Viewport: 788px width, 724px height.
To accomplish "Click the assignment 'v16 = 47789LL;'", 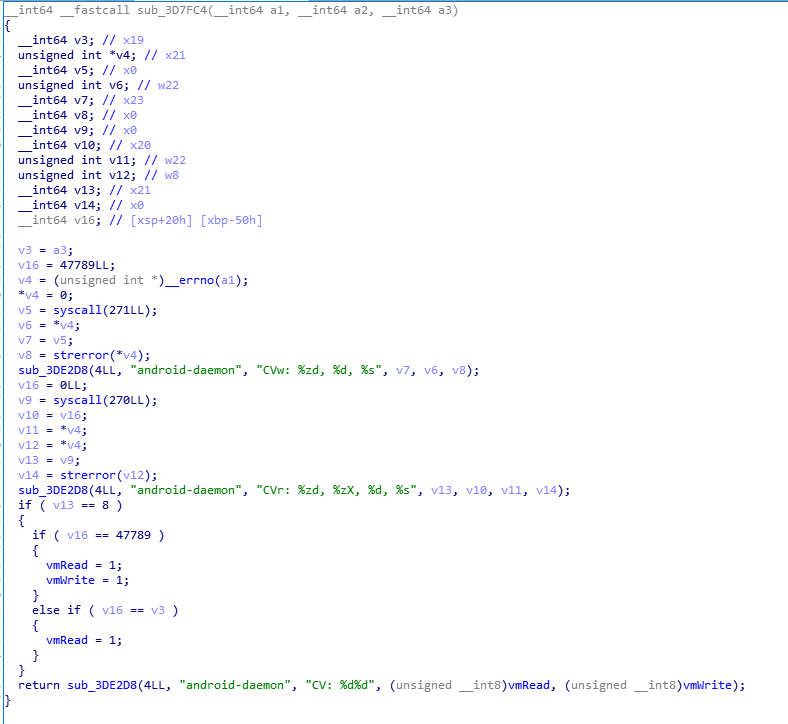I will (x=67, y=265).
